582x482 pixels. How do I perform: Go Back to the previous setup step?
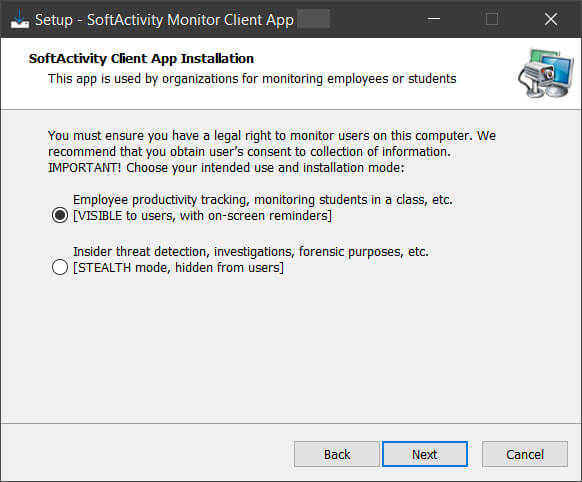pos(337,454)
